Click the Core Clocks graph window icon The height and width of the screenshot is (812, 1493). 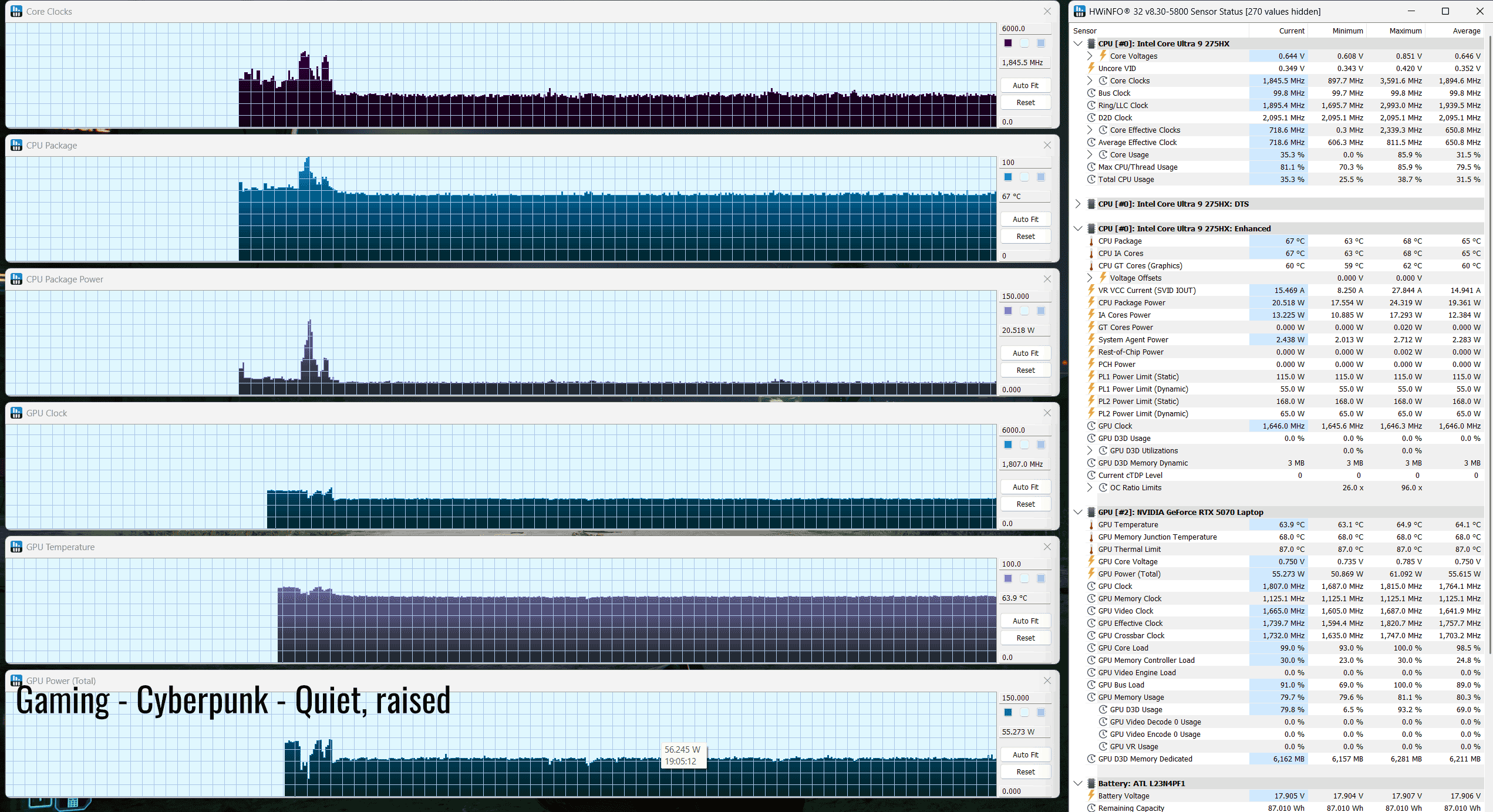point(16,11)
